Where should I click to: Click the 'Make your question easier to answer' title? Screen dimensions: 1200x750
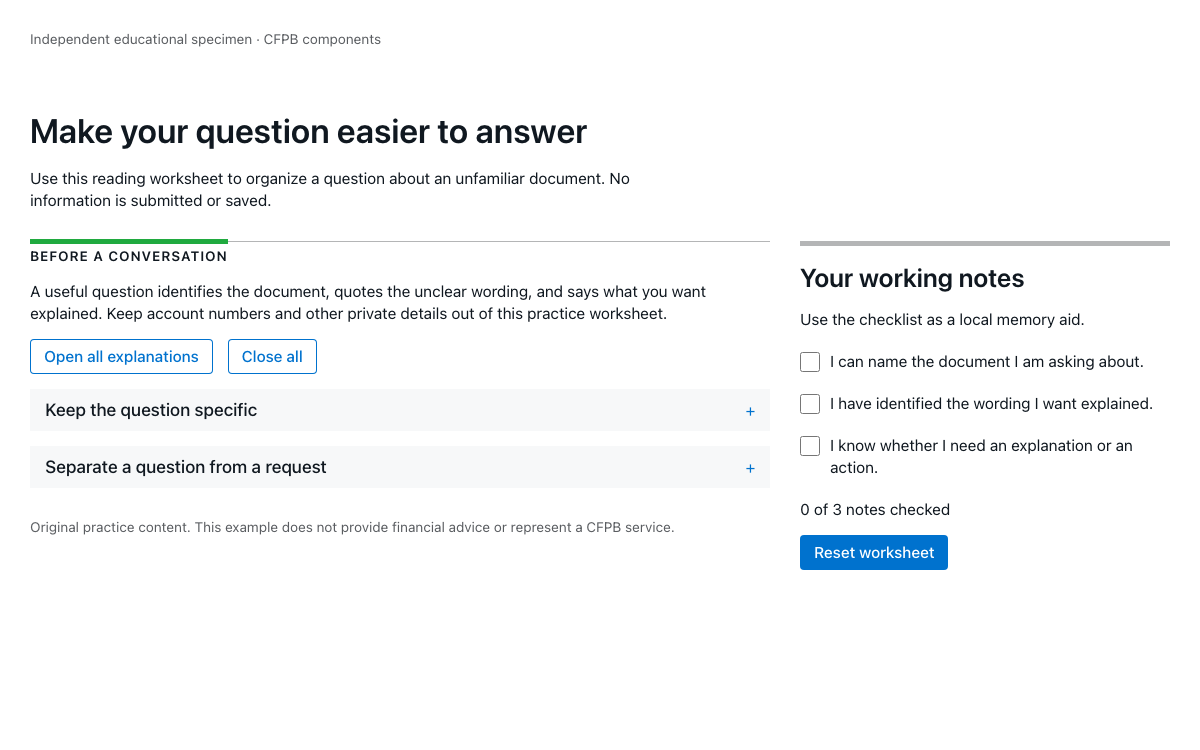click(x=309, y=131)
